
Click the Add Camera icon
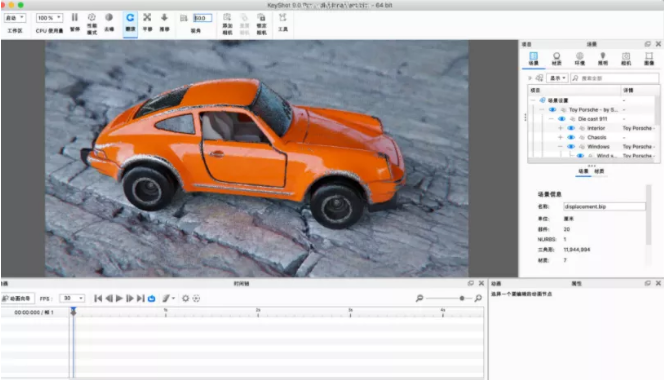tap(227, 17)
